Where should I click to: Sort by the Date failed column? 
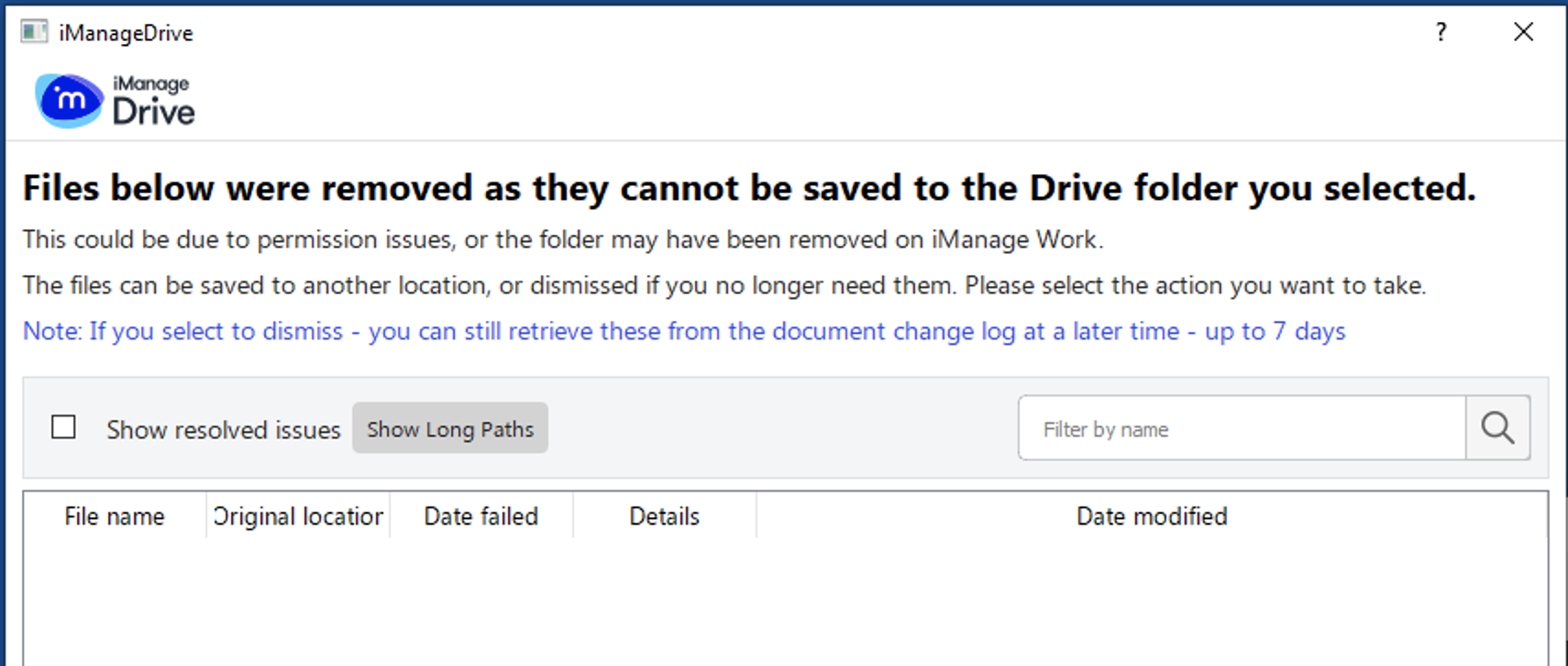click(480, 516)
